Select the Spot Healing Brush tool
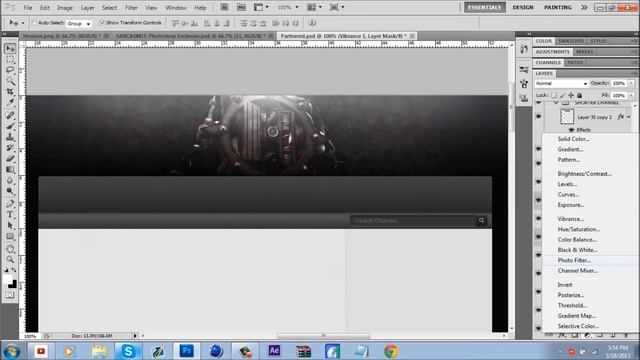Viewport: 640px width, 360px height. 10,115
